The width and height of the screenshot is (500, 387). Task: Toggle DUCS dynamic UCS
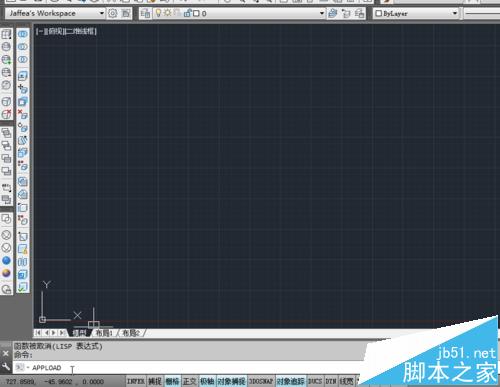tap(315, 381)
